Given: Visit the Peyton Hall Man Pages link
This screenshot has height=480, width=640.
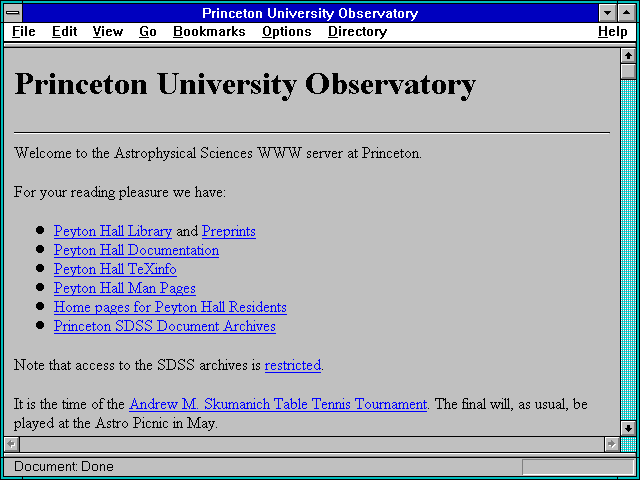Looking at the screenshot, I should 124,288.
